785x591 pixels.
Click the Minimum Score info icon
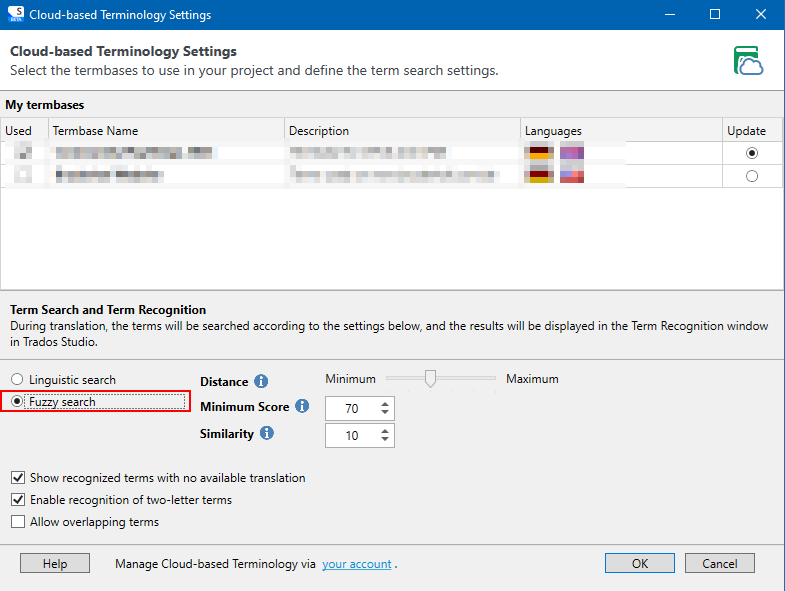302,406
